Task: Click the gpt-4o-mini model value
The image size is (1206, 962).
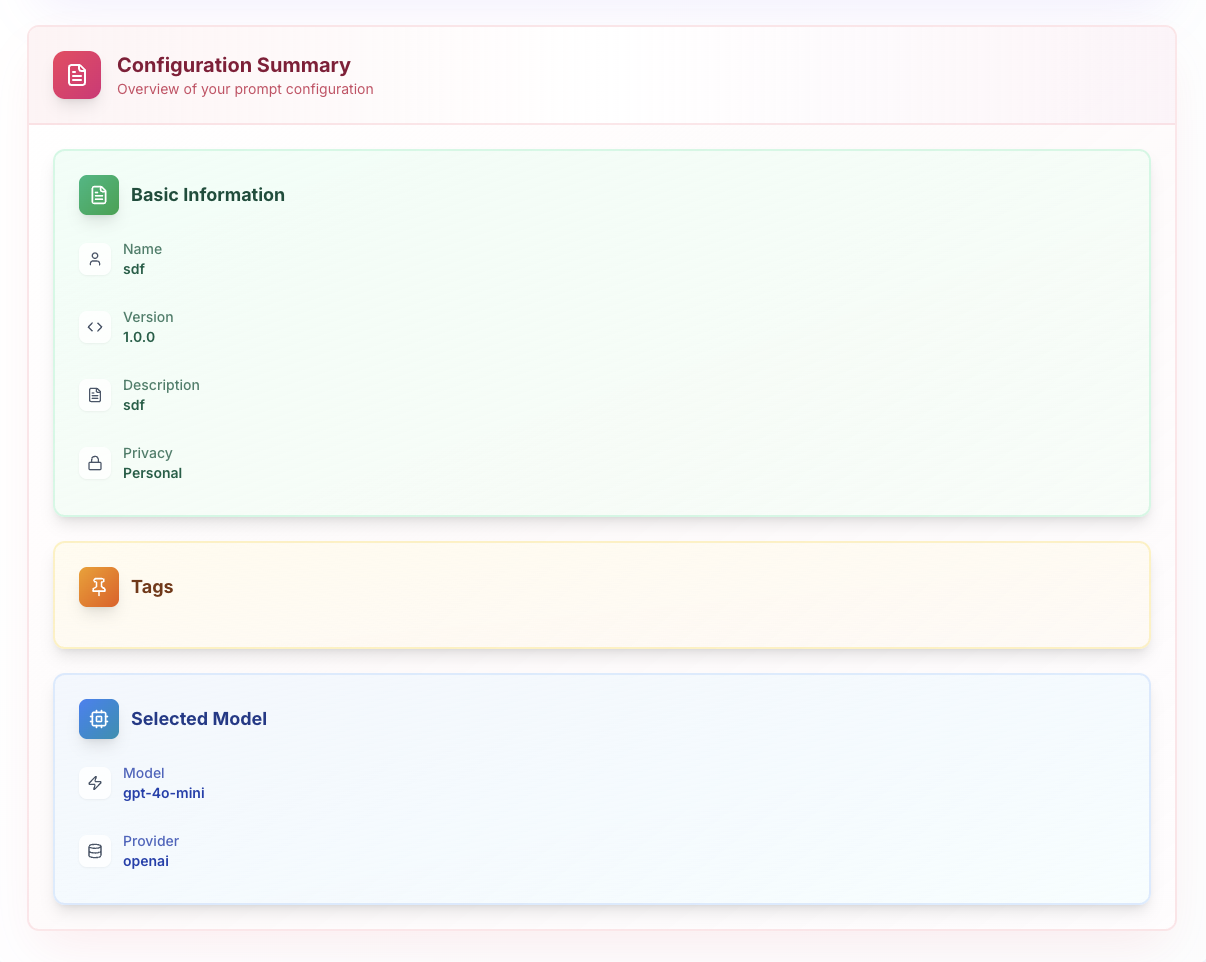Action: [164, 793]
